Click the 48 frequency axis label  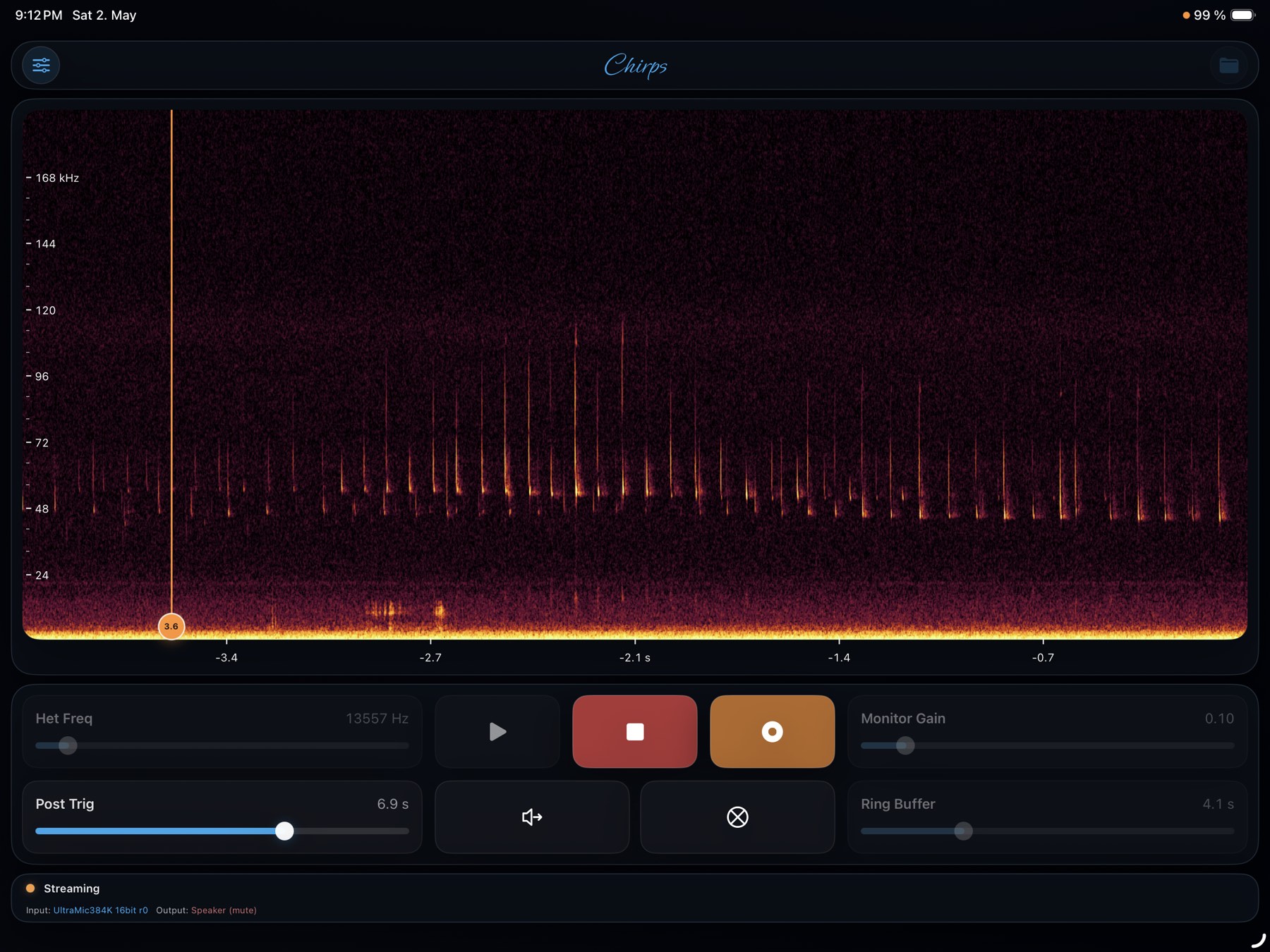(x=42, y=508)
